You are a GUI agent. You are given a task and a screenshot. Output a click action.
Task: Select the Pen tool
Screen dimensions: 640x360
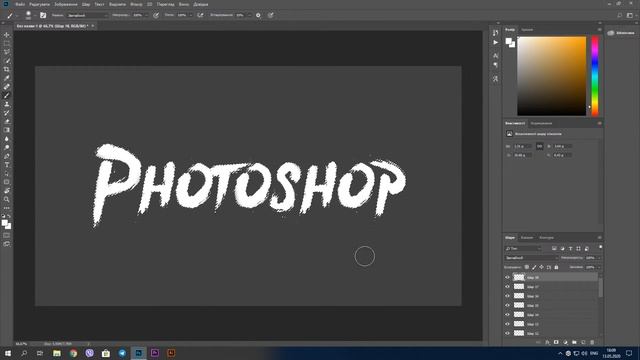coord(7,156)
